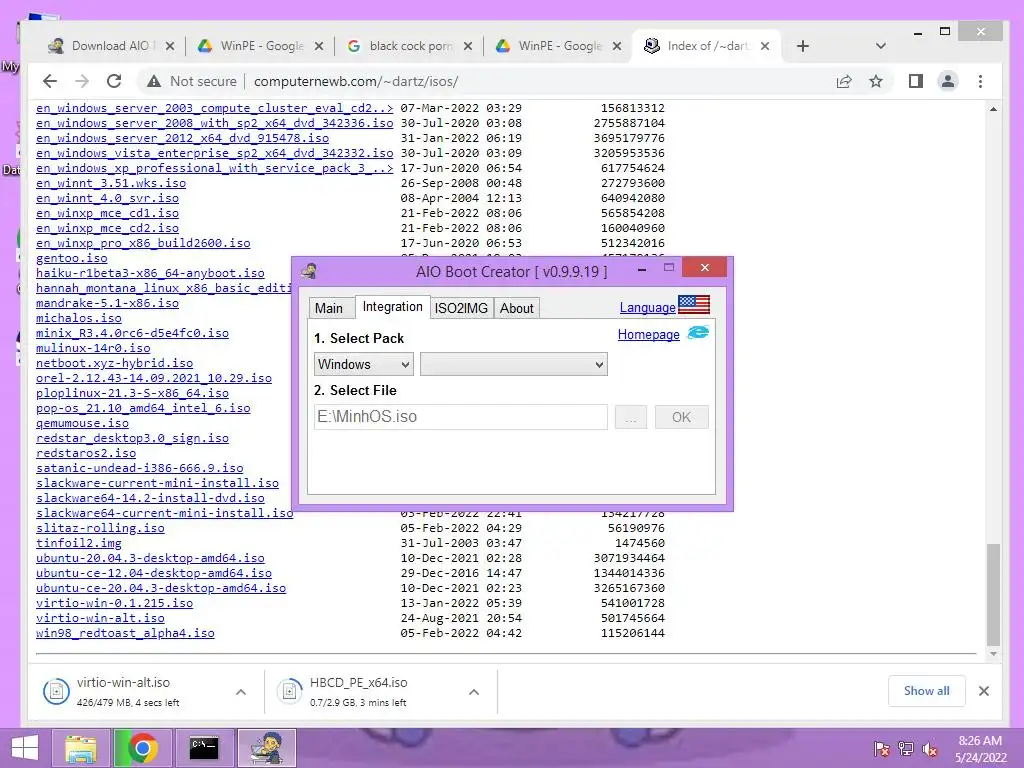Open ubuntu-20.04.3-desktop-amd64.iso link
Viewport: 1024px width, 768px height.
click(x=150, y=558)
